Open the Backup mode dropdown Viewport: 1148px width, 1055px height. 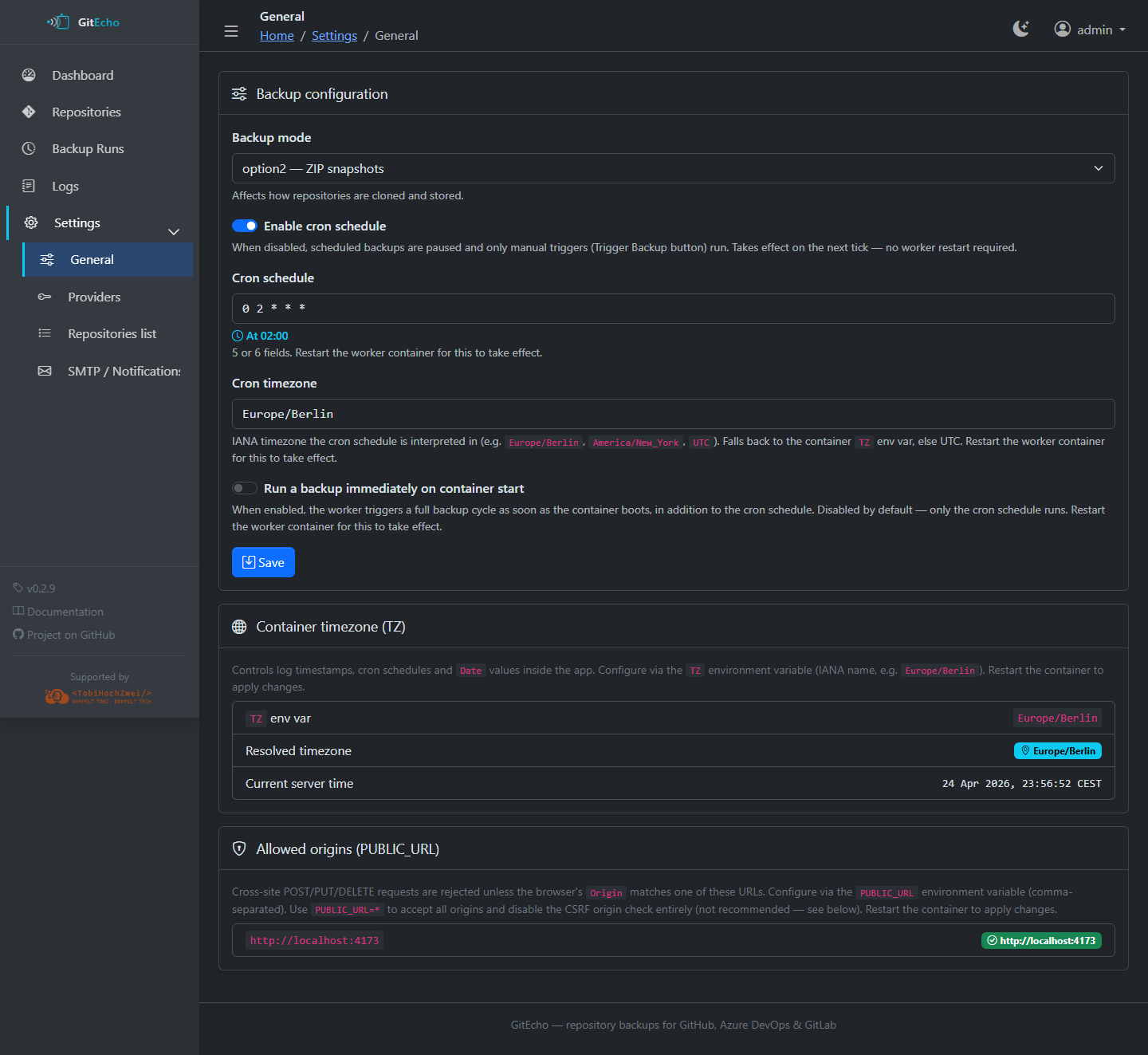pos(673,168)
